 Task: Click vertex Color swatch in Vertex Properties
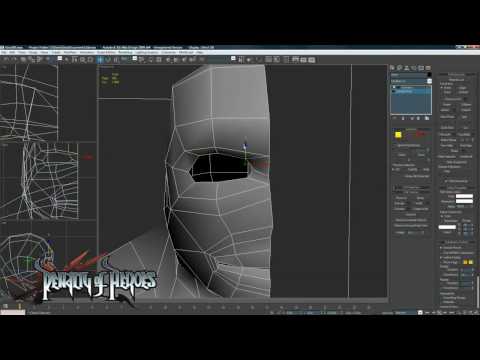[x=464, y=196]
